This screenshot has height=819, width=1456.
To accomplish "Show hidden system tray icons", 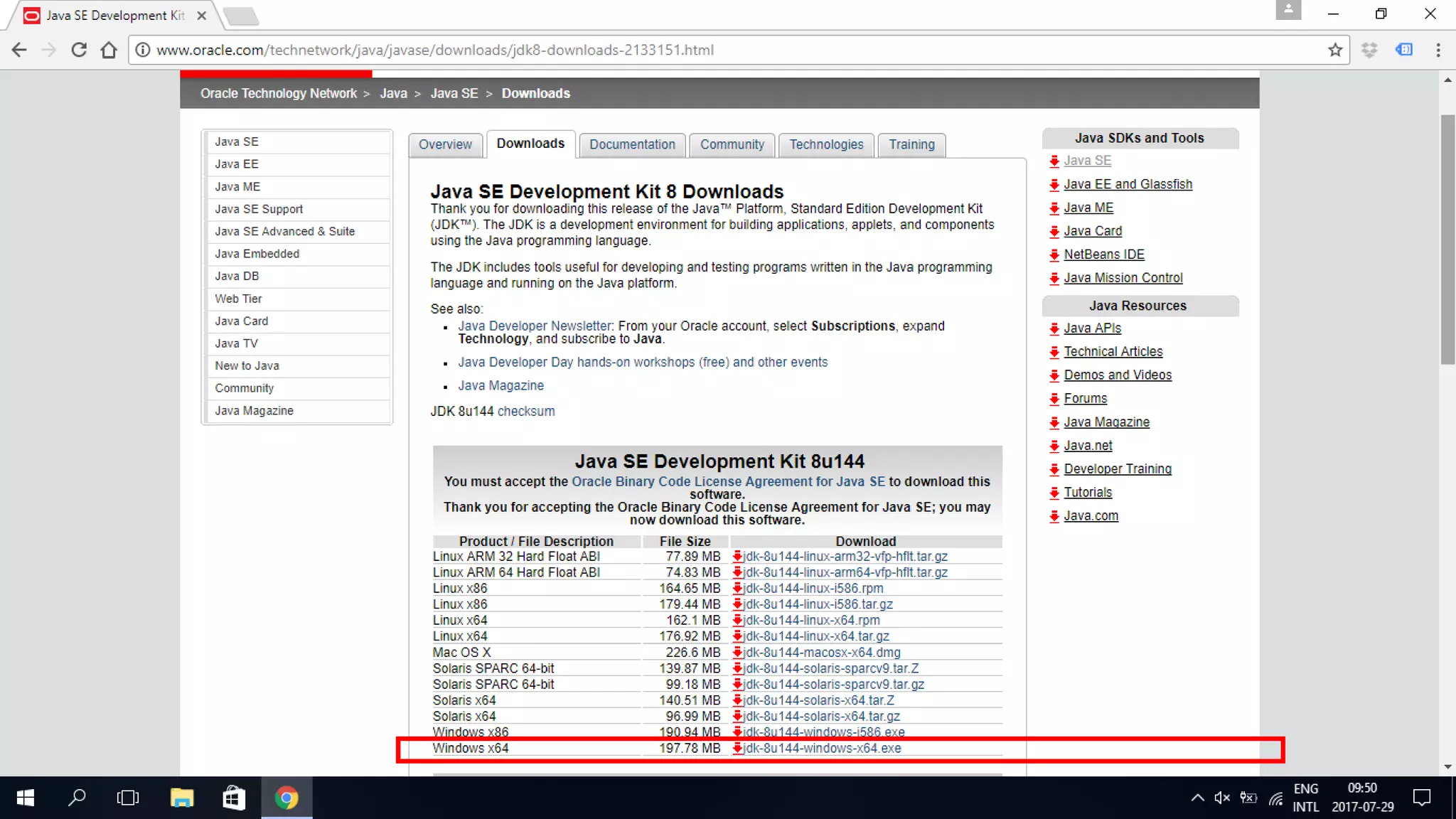I will point(1198,798).
